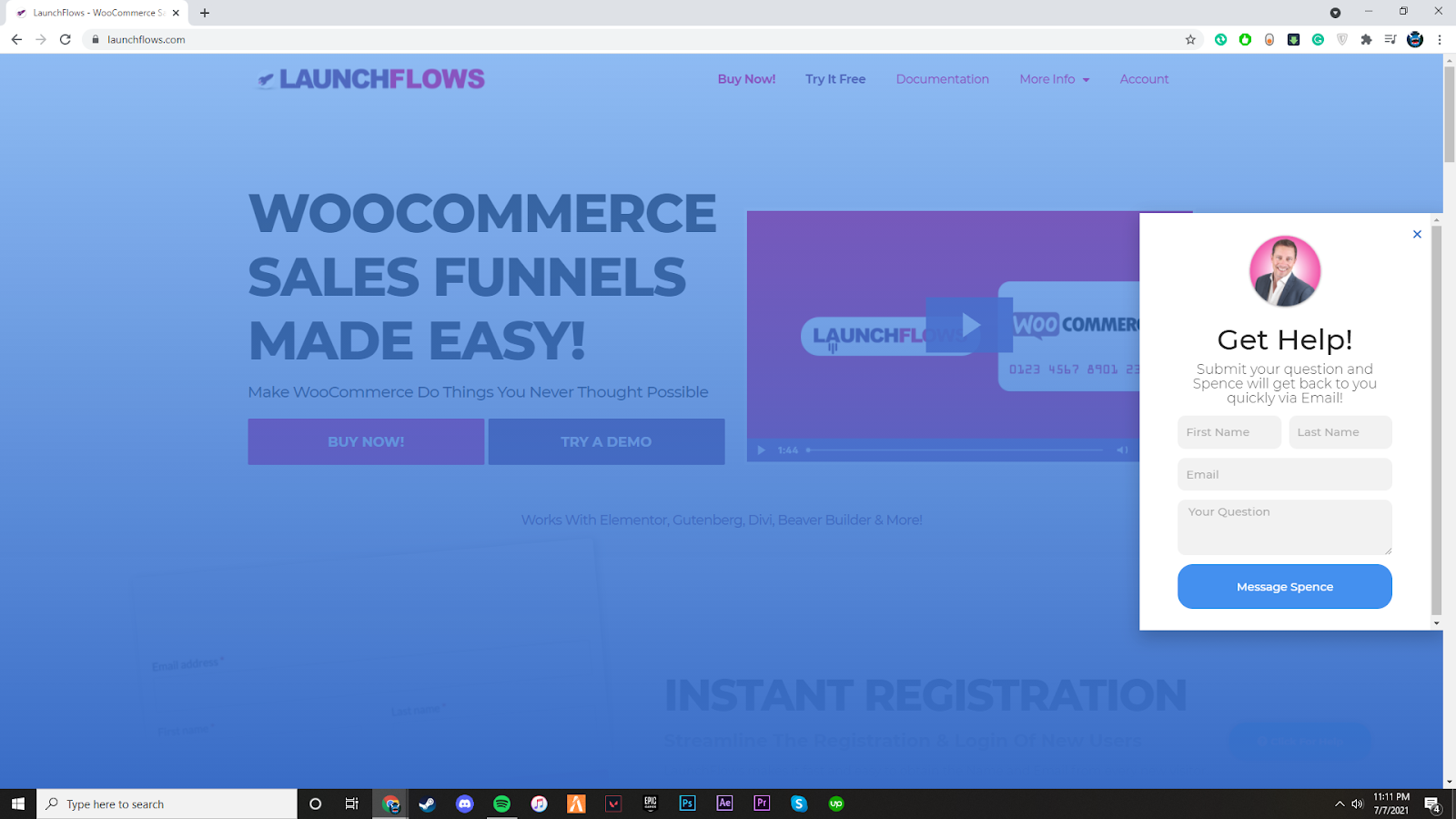
Task: Open Premiere Pro from the taskbar
Action: pos(762,804)
